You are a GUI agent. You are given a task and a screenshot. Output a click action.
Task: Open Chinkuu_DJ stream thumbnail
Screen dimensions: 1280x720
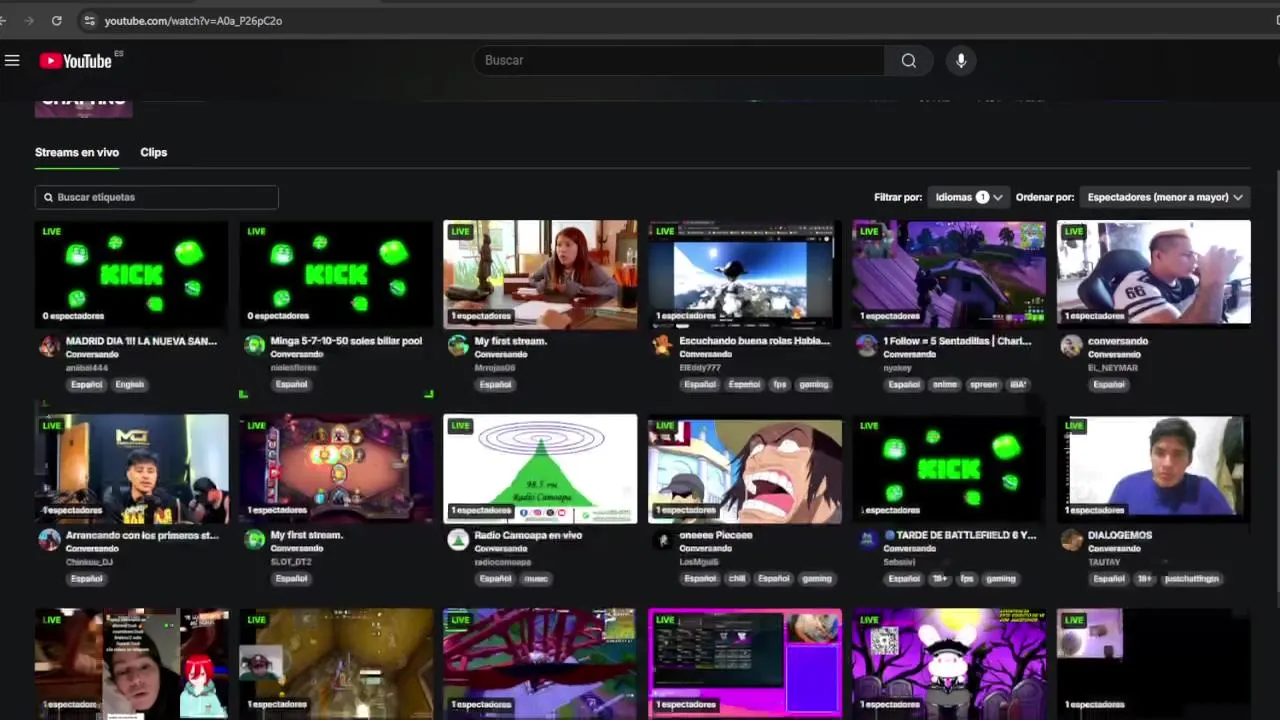pos(132,468)
